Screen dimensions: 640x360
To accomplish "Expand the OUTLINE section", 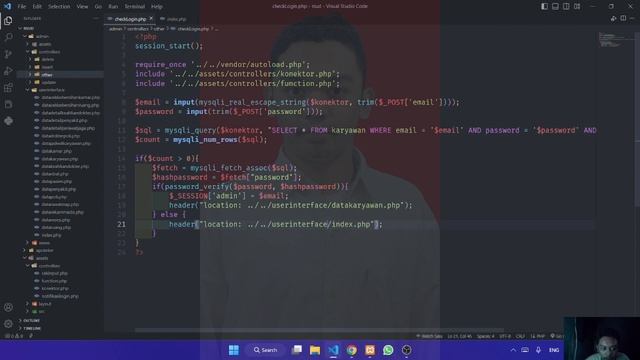I will point(61,320).
